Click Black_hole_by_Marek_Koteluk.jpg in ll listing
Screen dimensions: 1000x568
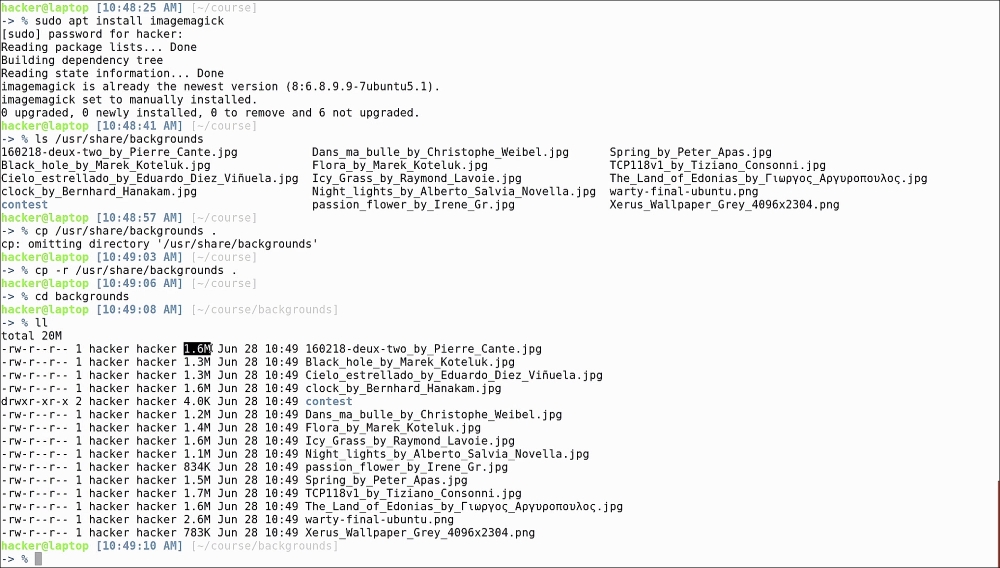pyautogui.click(x=409, y=362)
